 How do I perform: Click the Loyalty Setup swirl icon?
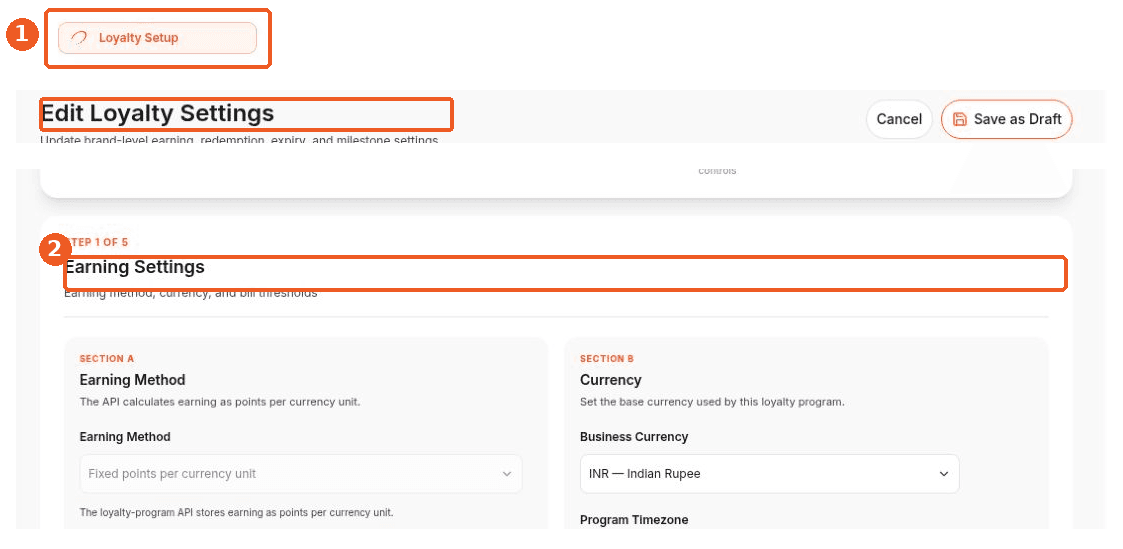tap(79, 38)
